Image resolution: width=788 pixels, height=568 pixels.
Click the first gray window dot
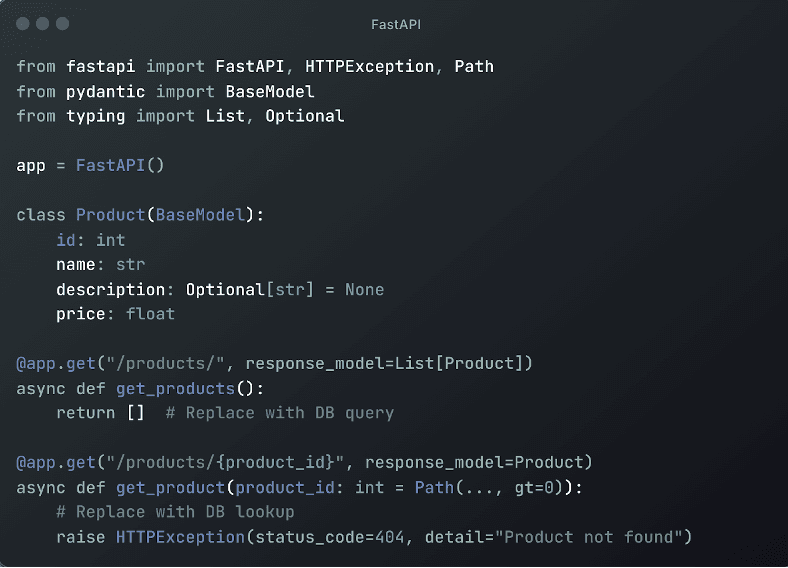23,24
